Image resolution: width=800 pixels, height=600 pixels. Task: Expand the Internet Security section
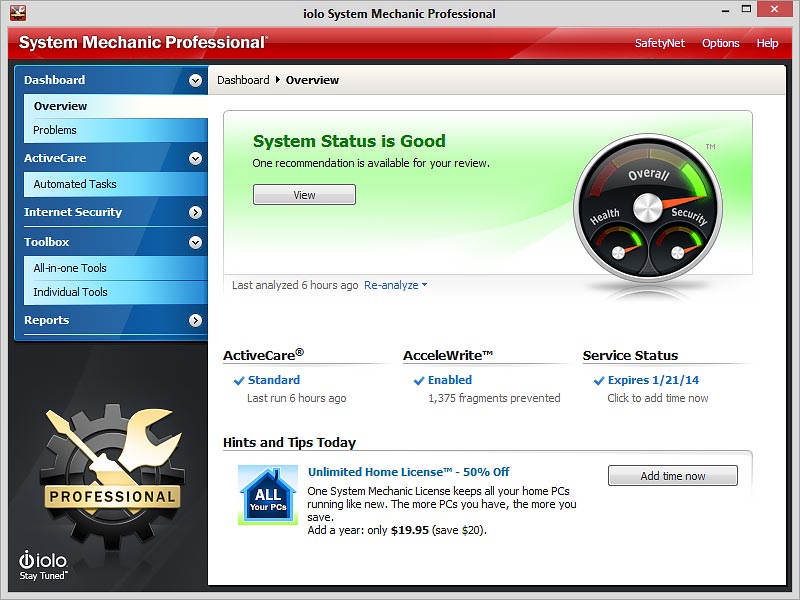click(196, 212)
